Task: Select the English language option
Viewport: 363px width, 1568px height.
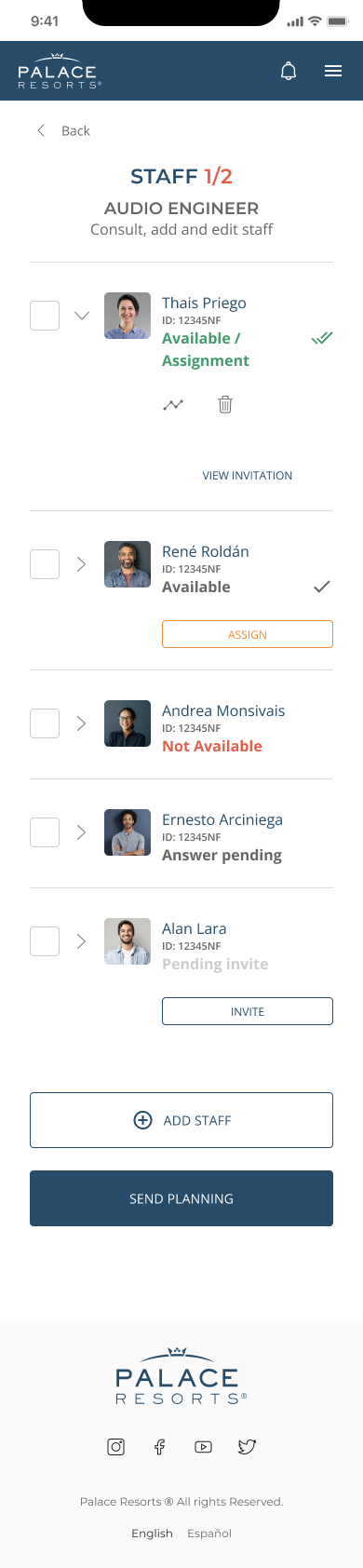Action: (x=152, y=1533)
